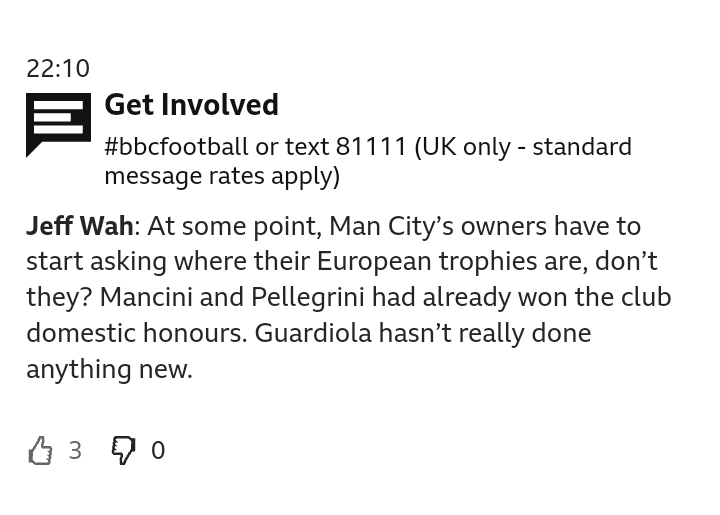The image size is (720, 515).
Task: Click the 22:10 timestamp
Action: [x=58, y=69]
